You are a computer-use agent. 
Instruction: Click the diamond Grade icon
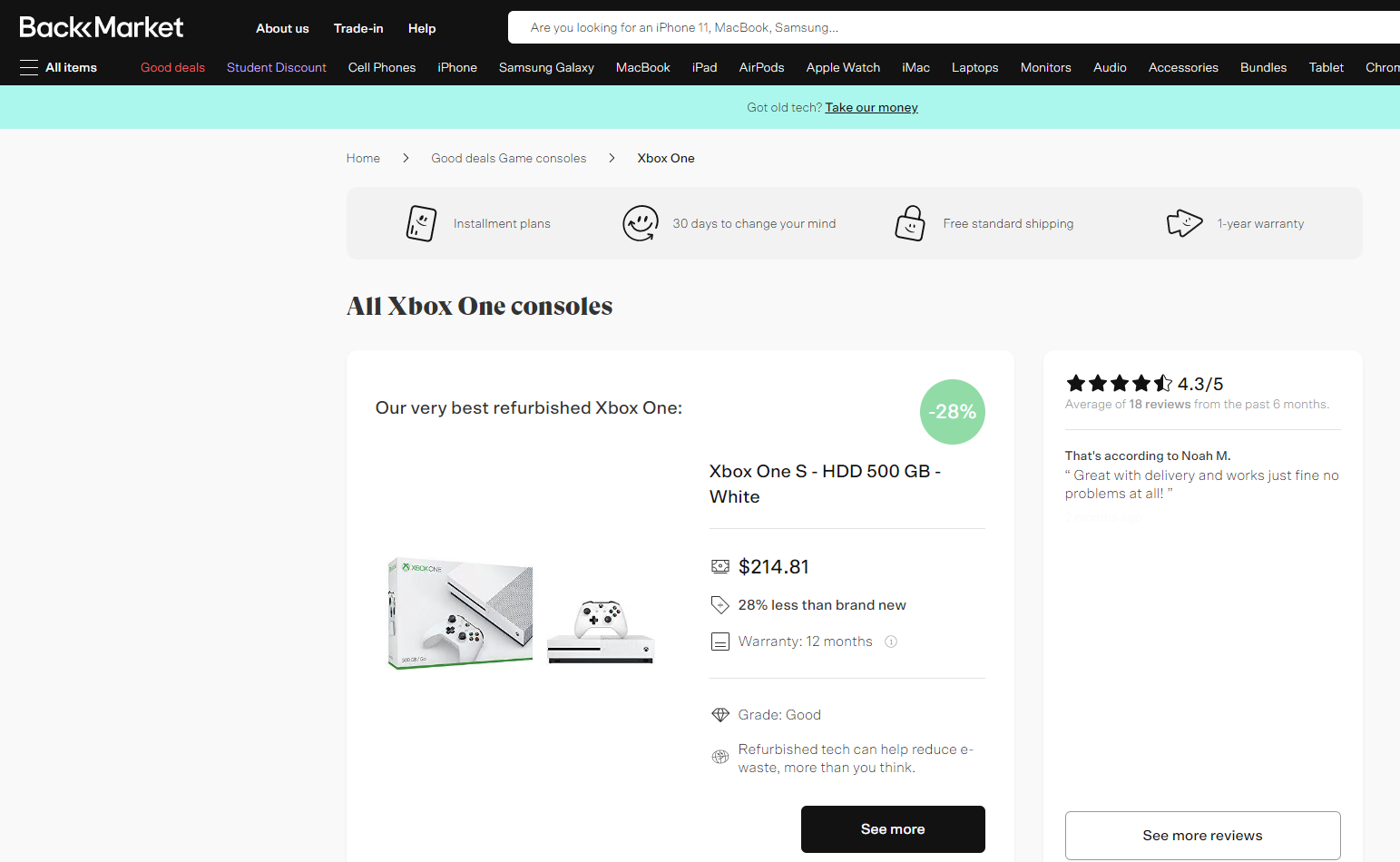tap(720, 715)
